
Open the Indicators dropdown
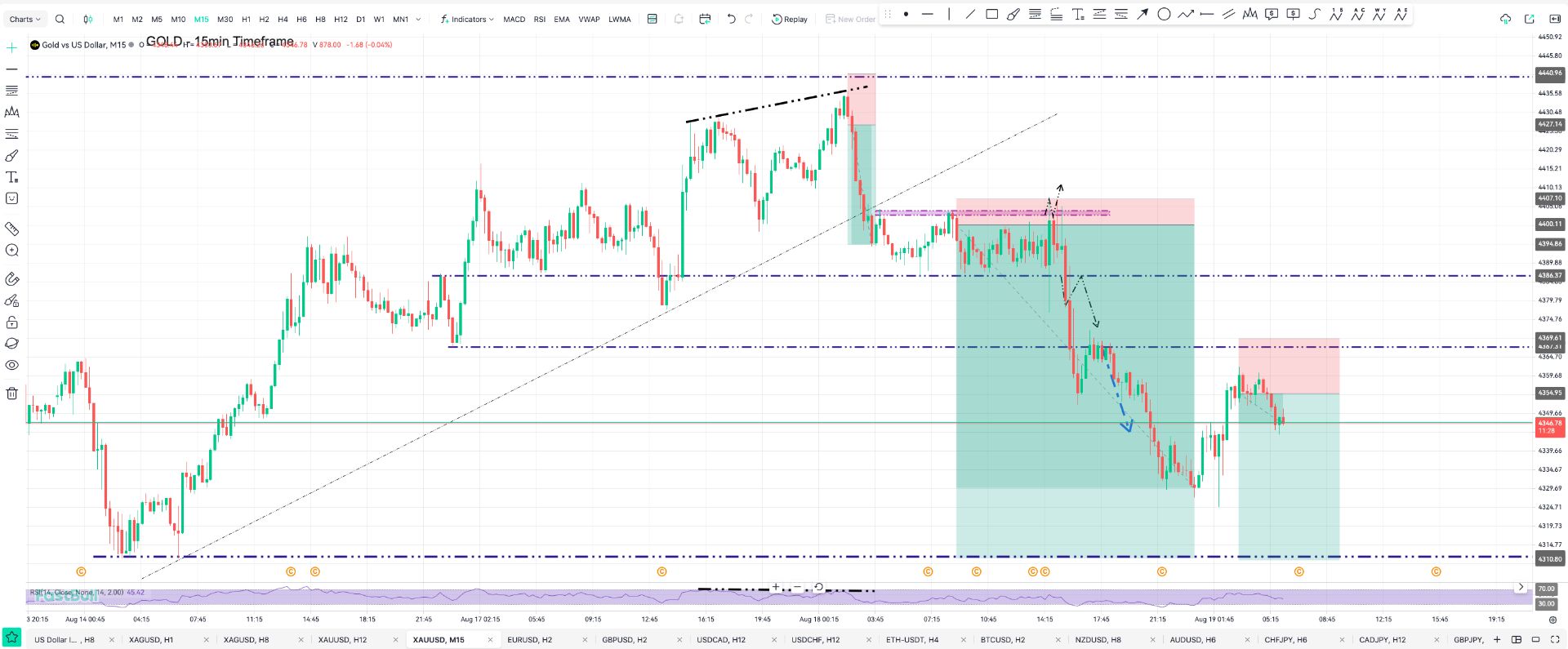tap(467, 19)
